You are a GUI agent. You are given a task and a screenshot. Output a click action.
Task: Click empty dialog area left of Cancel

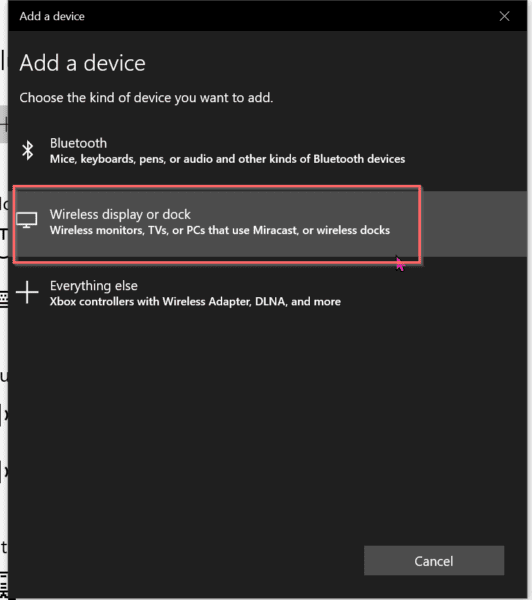(x=186, y=561)
